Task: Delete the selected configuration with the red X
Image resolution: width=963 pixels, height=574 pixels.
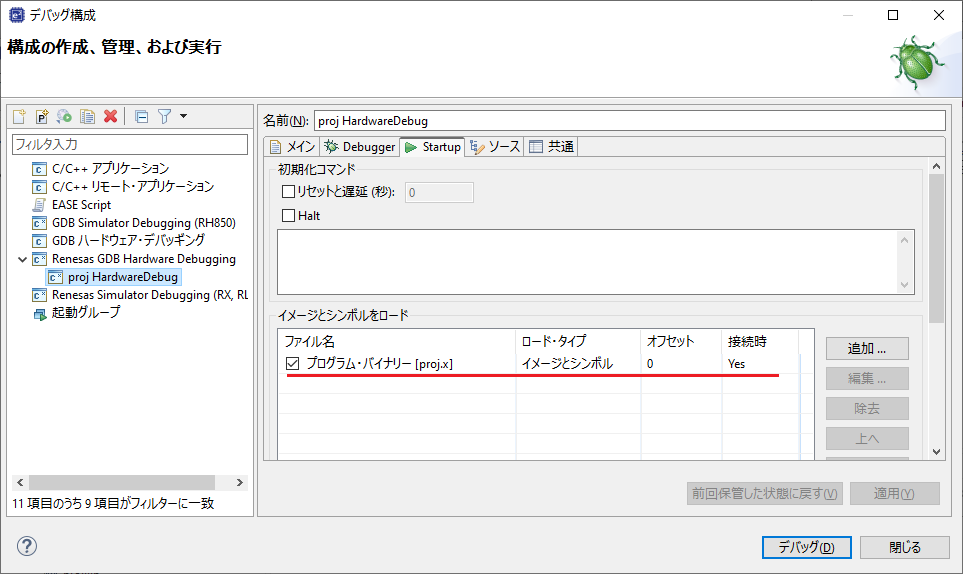Action: click(111, 116)
